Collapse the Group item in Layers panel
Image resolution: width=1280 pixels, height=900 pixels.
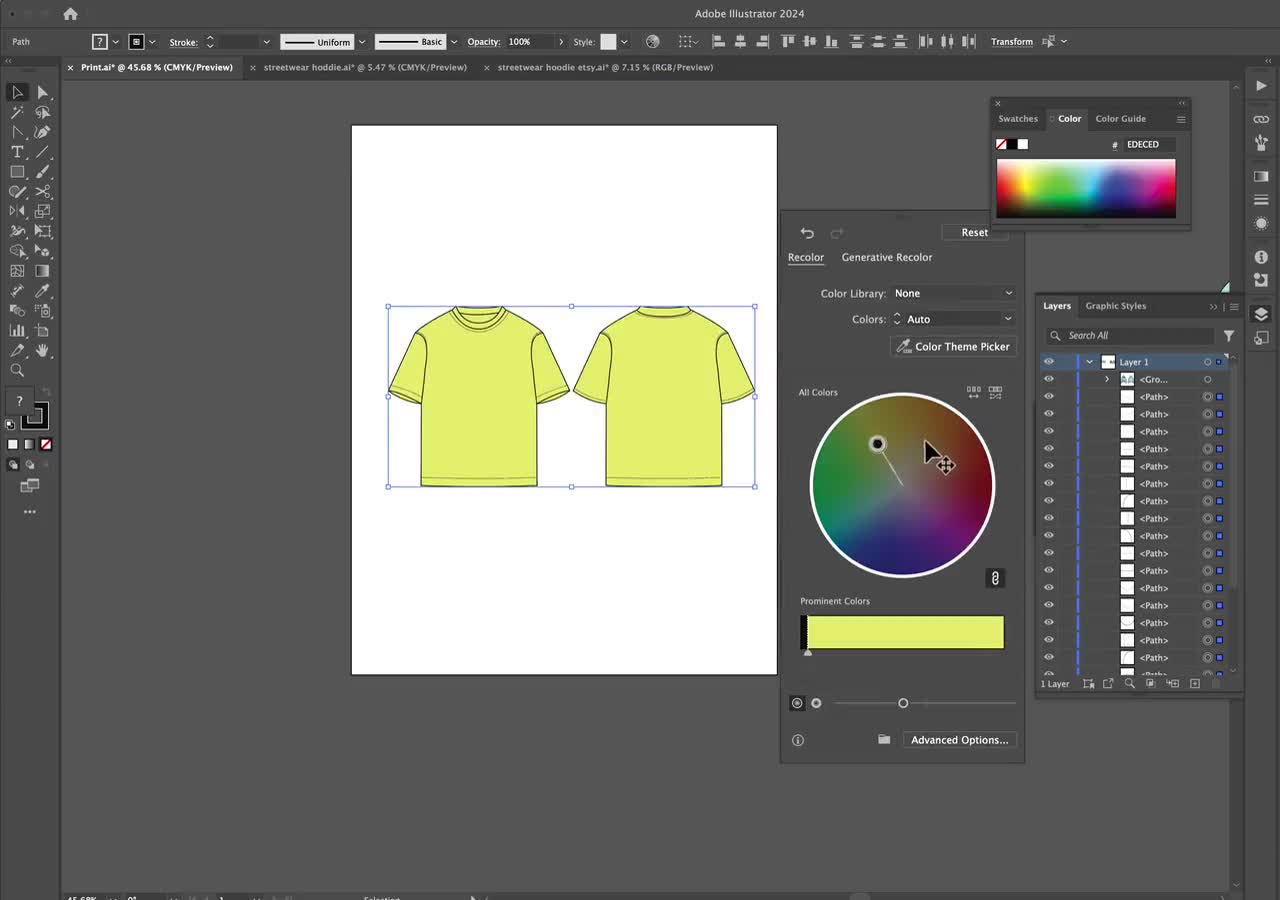pyautogui.click(x=1106, y=379)
